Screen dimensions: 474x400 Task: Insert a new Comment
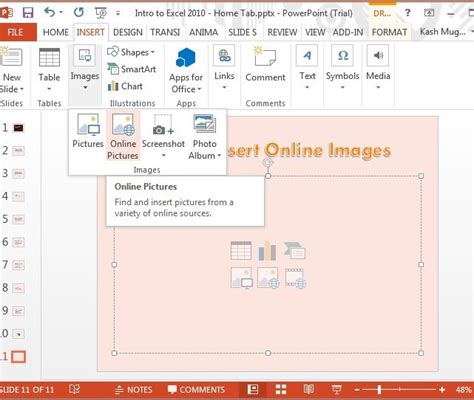pyautogui.click(x=265, y=64)
